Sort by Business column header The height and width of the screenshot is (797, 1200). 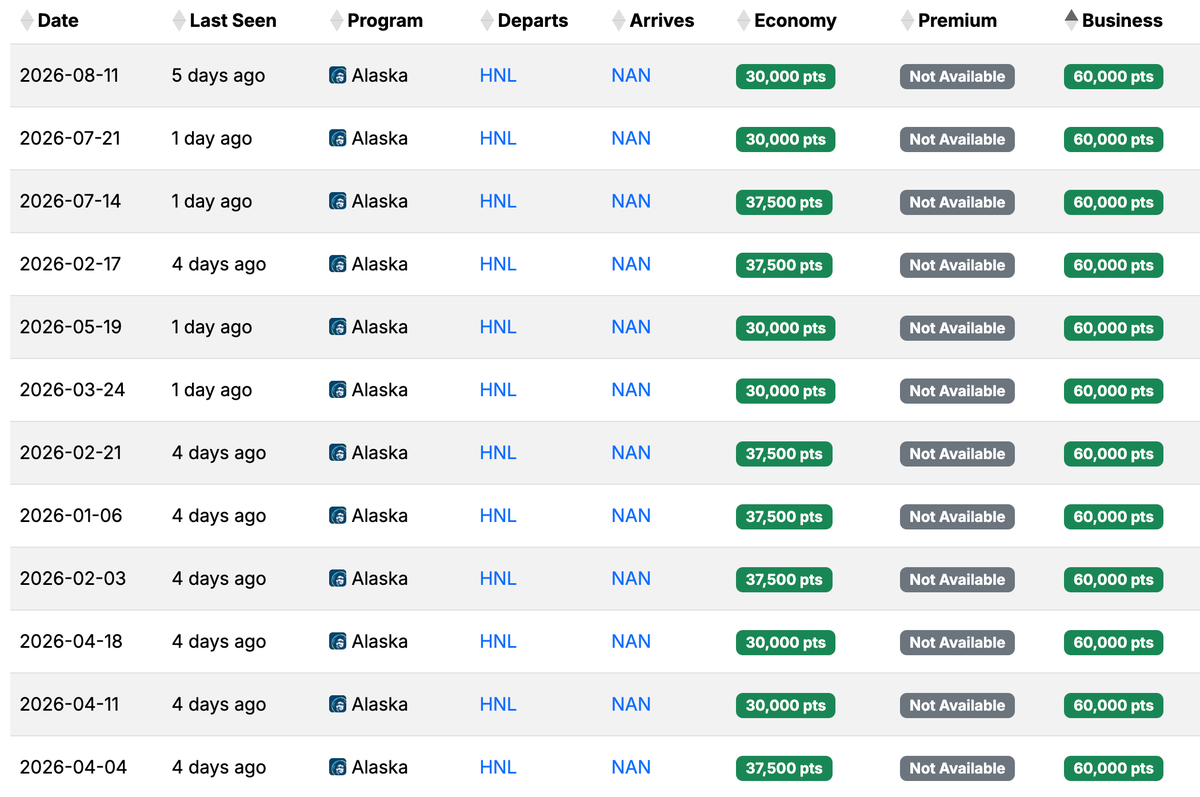(1113, 20)
